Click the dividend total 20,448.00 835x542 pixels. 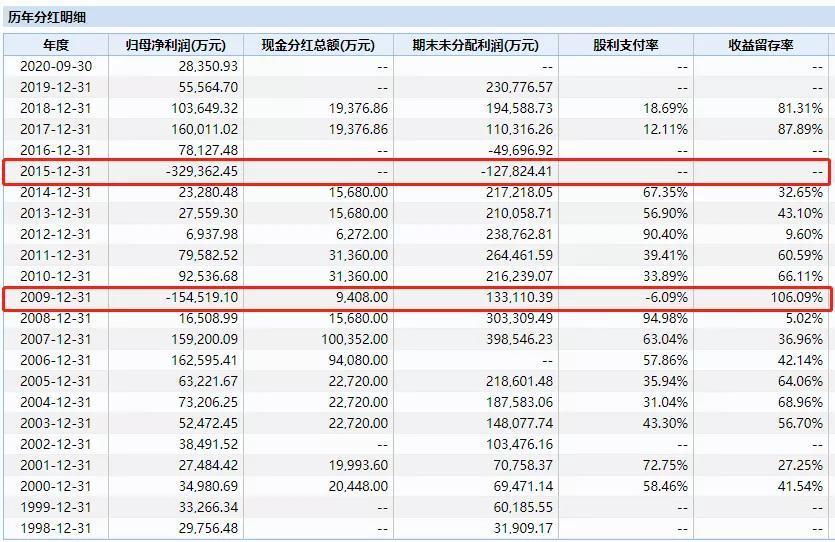(x=358, y=487)
